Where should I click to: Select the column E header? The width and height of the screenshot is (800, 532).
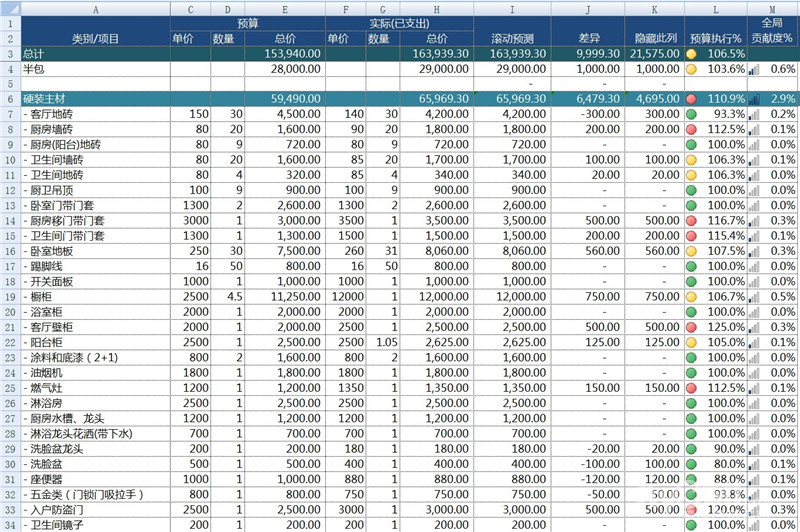285,9
